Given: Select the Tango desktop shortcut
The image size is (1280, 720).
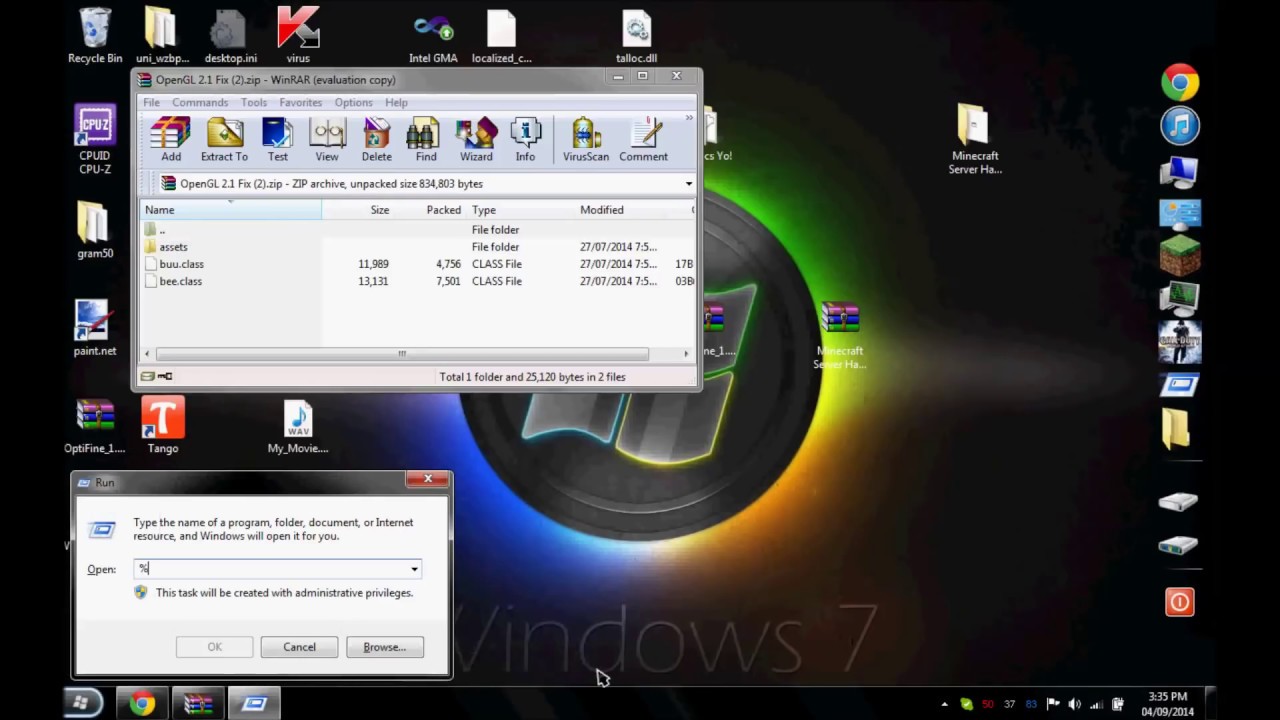Looking at the screenshot, I should pos(163,425).
